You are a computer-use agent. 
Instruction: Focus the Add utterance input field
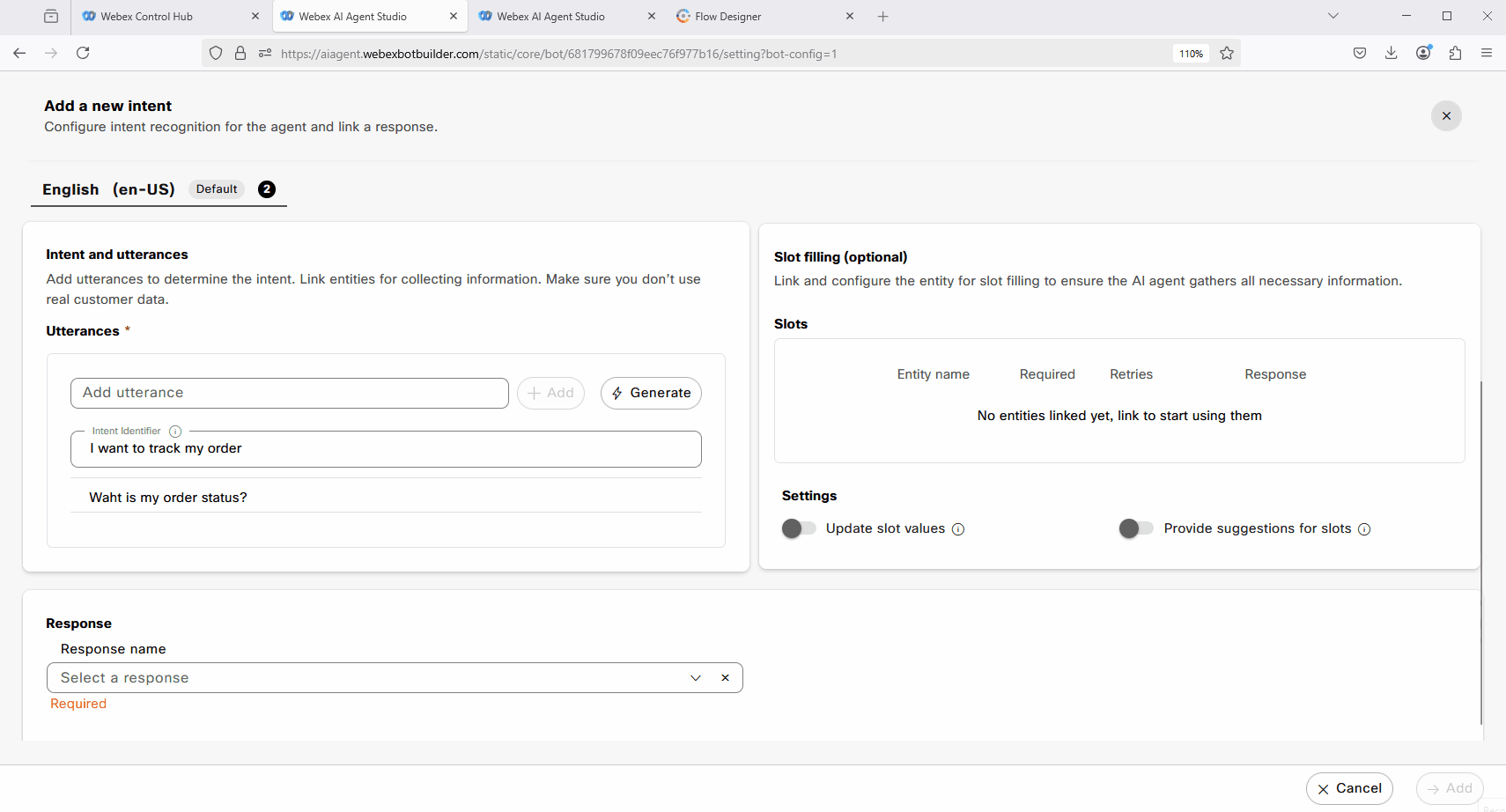coord(289,394)
